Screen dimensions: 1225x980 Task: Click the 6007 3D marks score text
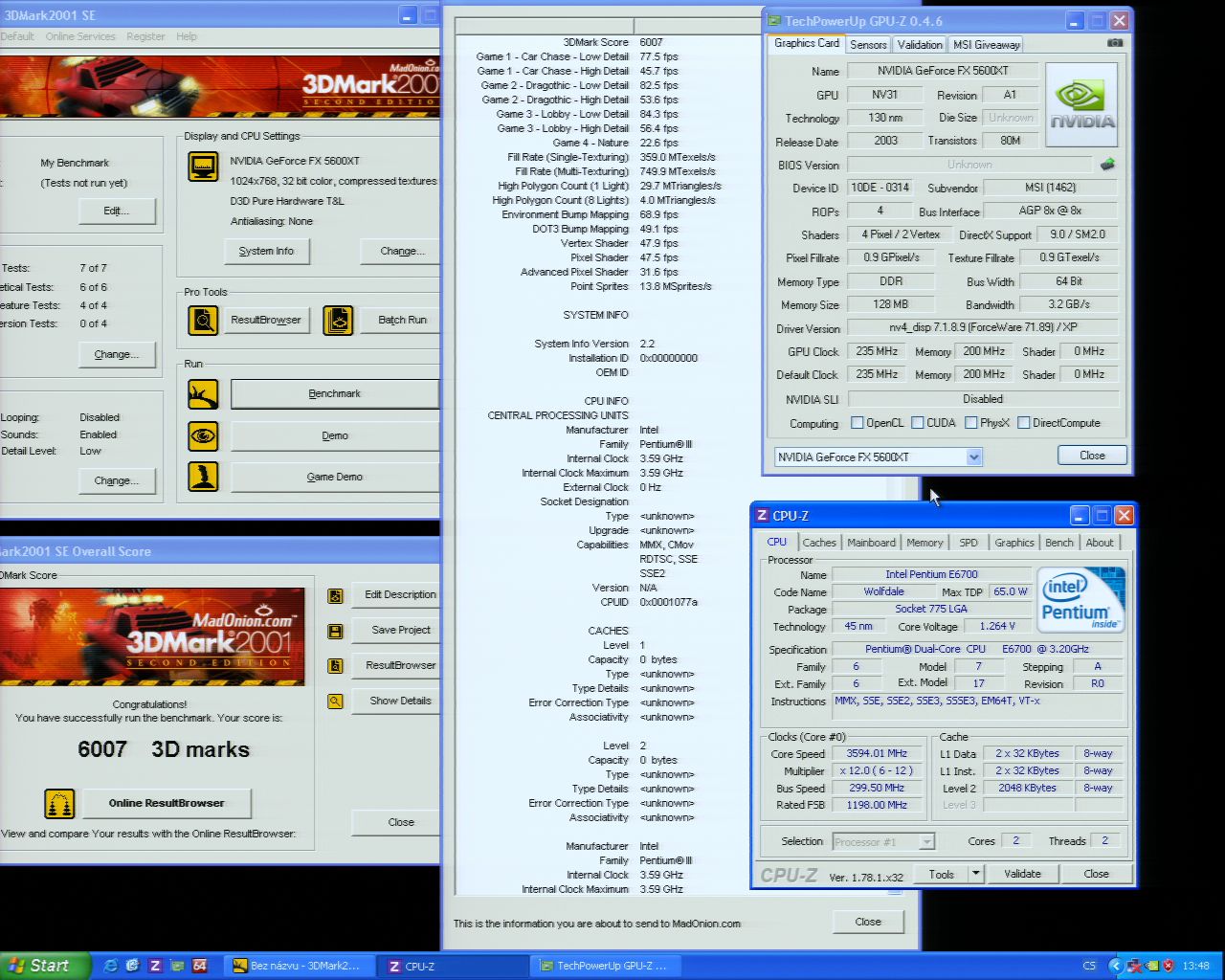[x=164, y=749]
